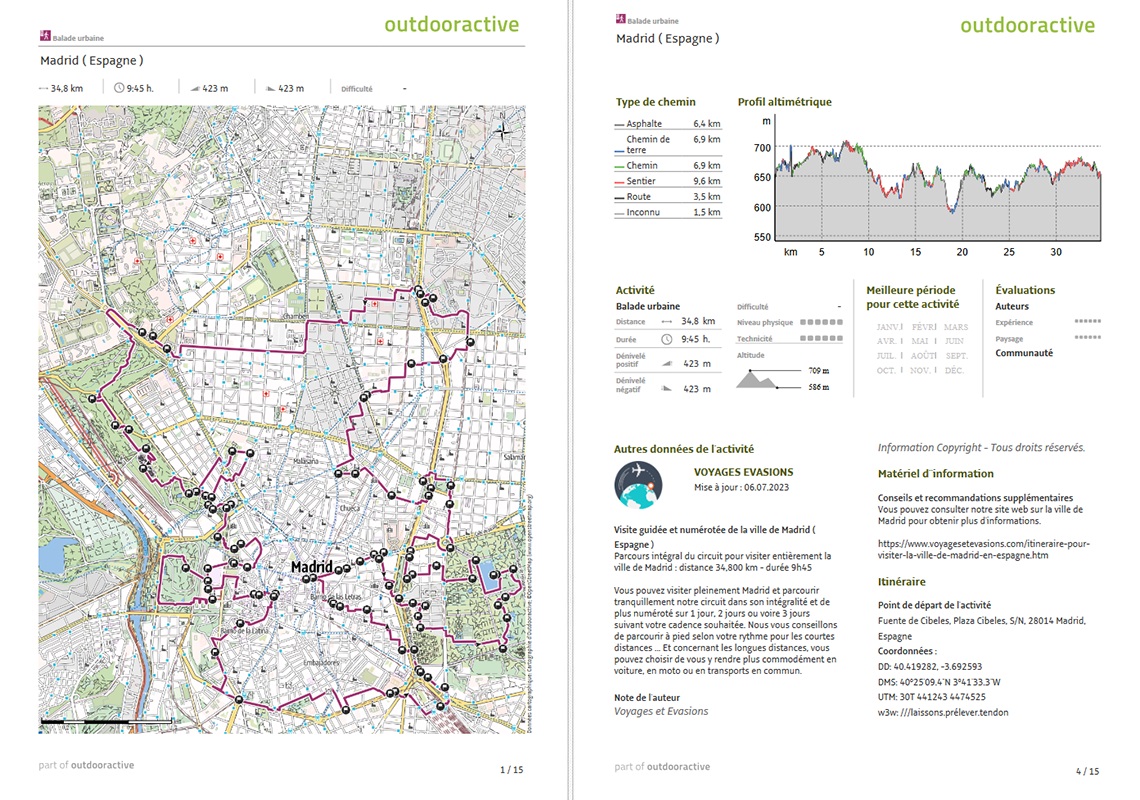Click 'Point de départ de l'activité' label
1140x800 pixels.
(934, 605)
